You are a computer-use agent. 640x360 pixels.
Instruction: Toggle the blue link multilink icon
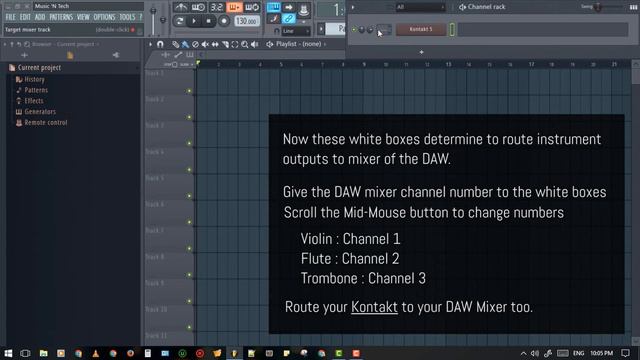pyautogui.click(x=288, y=18)
